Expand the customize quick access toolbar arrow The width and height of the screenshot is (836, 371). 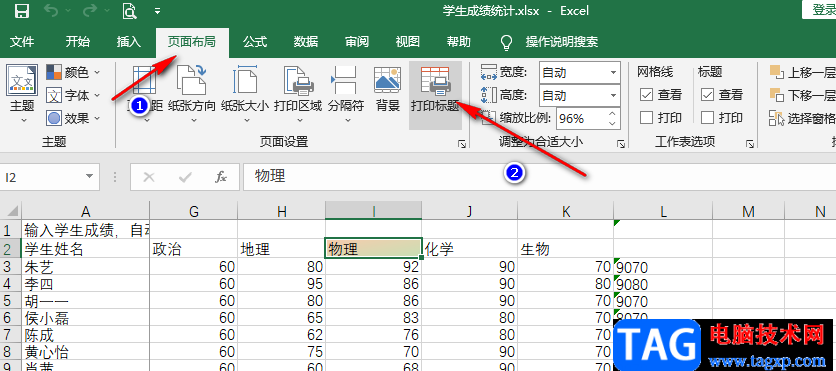(157, 11)
